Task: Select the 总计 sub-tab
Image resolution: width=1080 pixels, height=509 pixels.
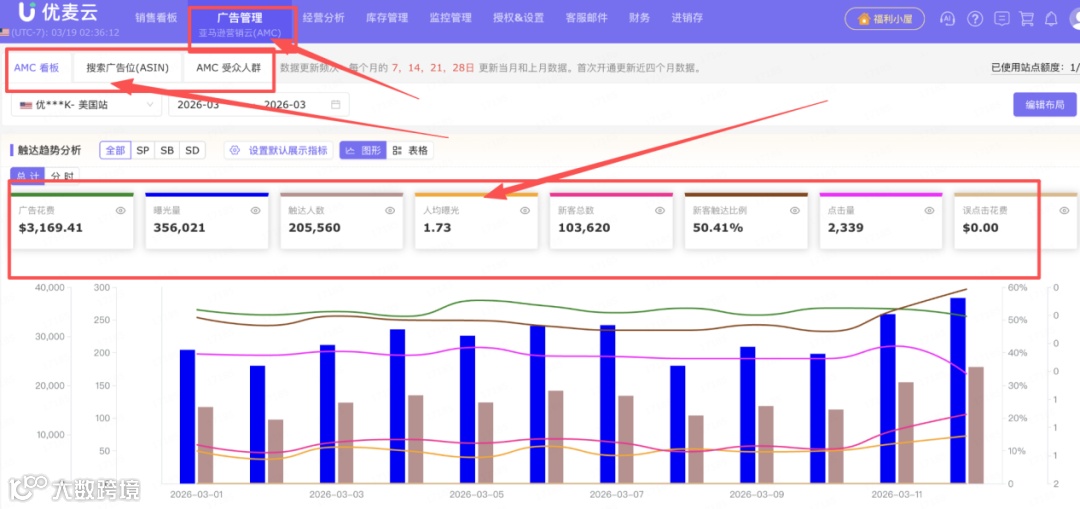Action: click(x=28, y=176)
